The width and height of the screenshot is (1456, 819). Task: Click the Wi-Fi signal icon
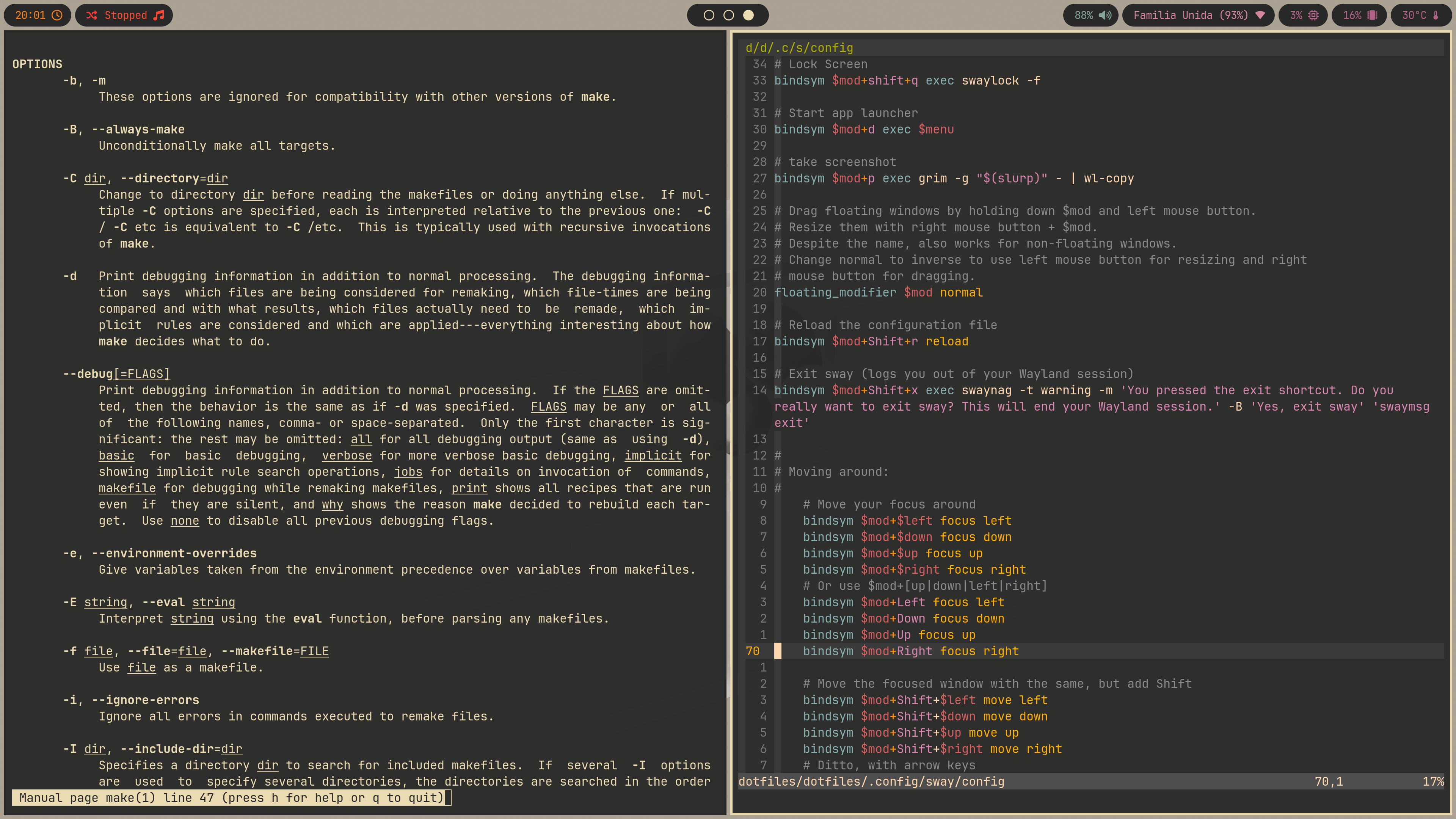tap(1260, 15)
